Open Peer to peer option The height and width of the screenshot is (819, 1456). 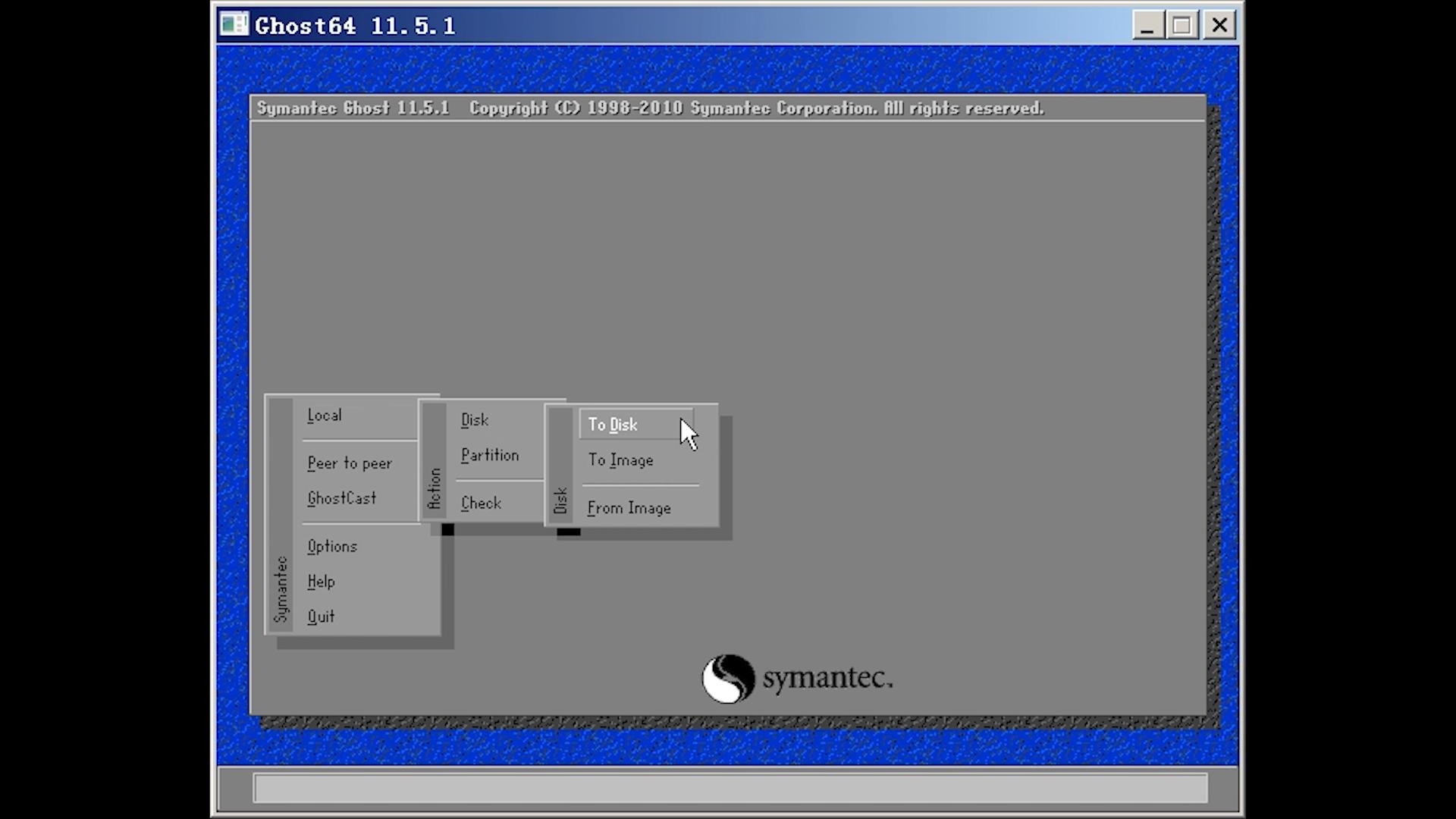(x=350, y=462)
